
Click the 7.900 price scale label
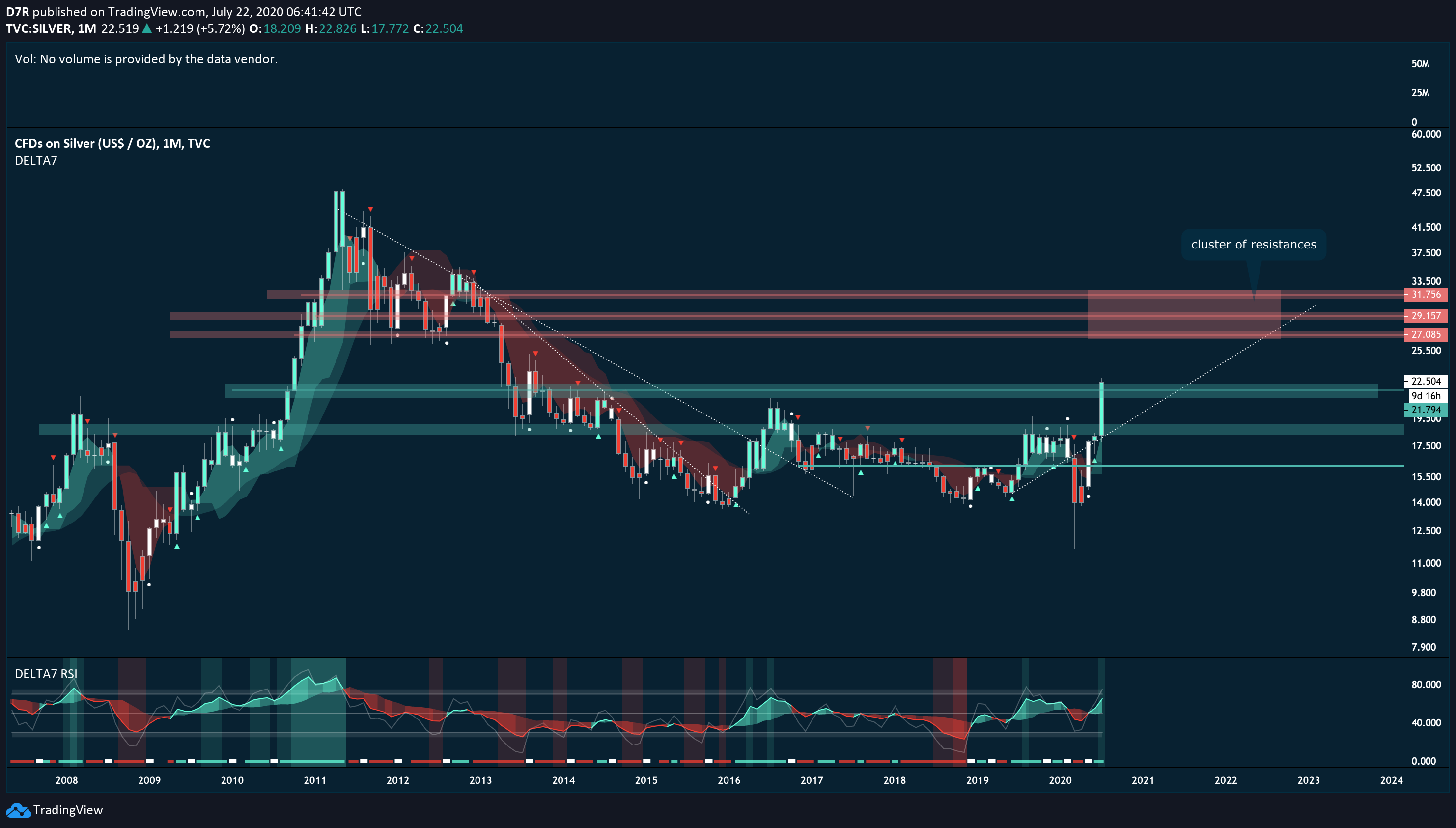[1424, 647]
